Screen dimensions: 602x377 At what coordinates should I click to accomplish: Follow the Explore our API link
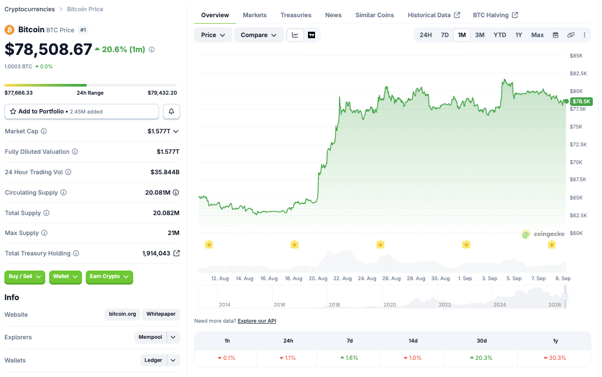click(256, 321)
